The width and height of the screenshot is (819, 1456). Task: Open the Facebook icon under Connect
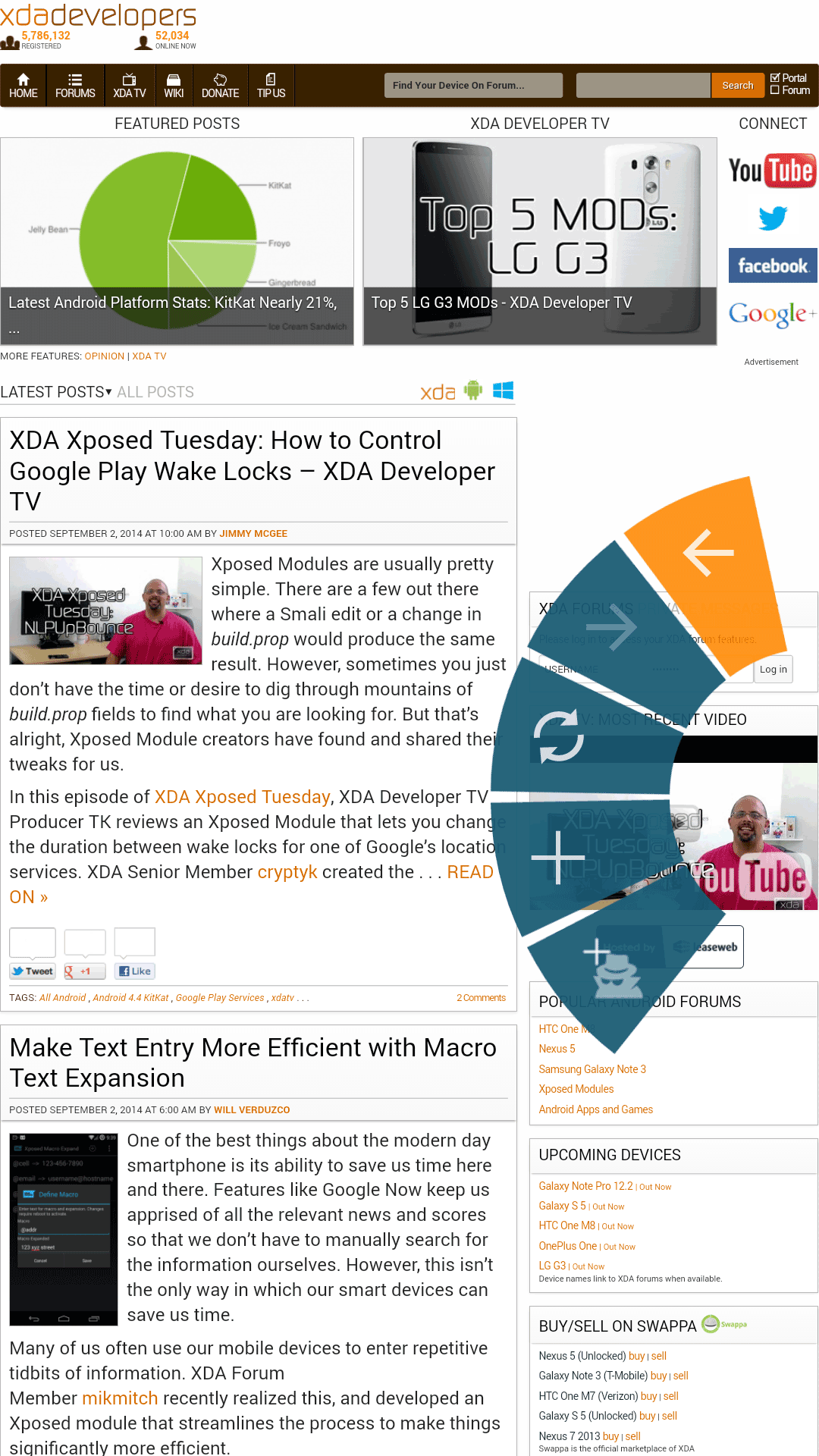pos(773,265)
